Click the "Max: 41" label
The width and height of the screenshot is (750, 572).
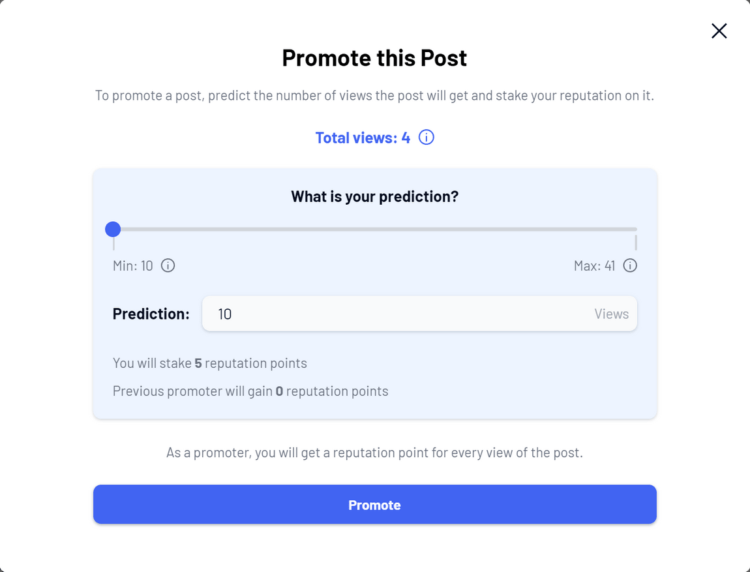click(595, 266)
